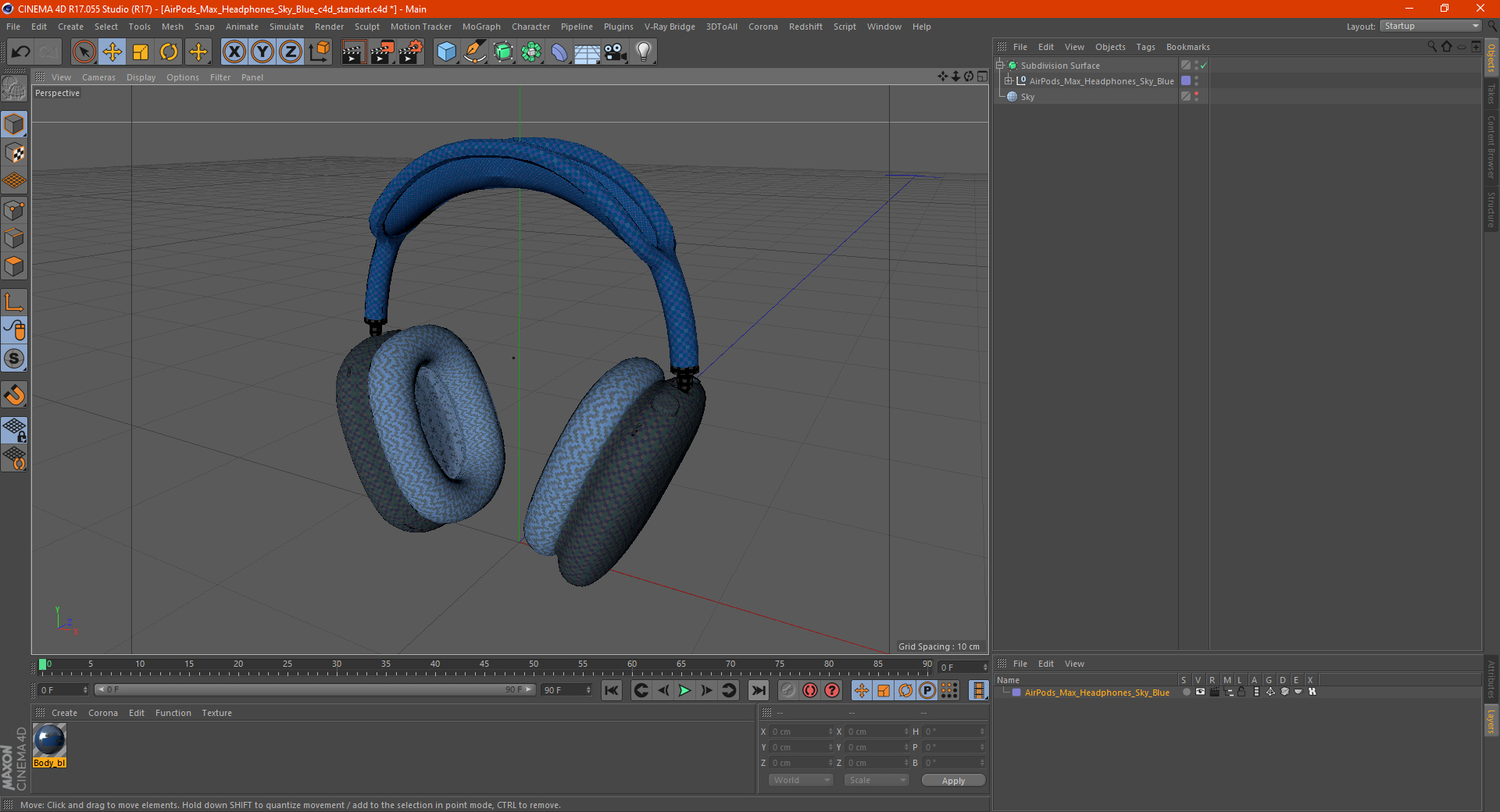Toggle X axis lock
This screenshot has width=1500, height=812.
pos(234,52)
